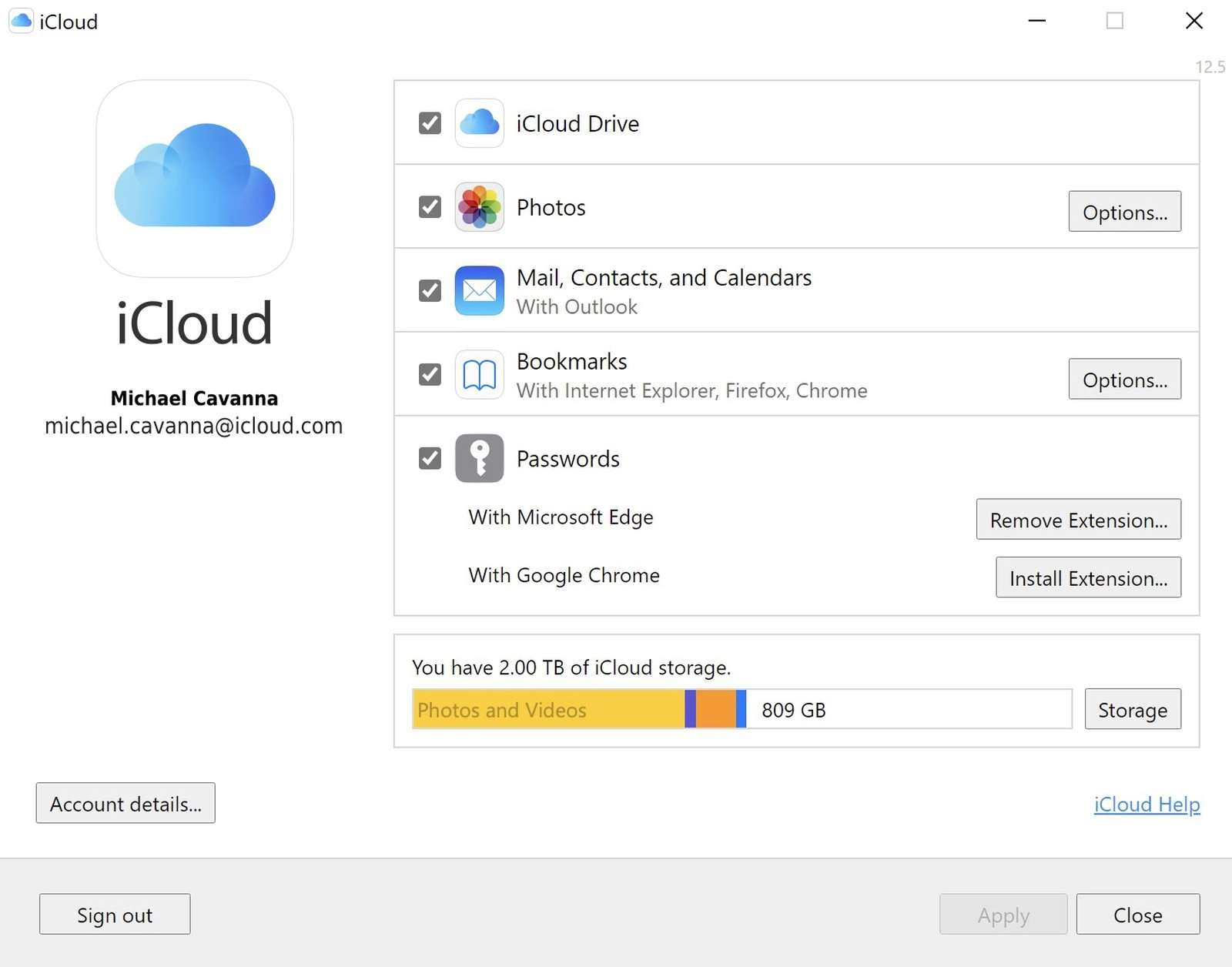The height and width of the screenshot is (967, 1232).
Task: Click the iCloud icon in the title bar
Action: [x=20, y=21]
